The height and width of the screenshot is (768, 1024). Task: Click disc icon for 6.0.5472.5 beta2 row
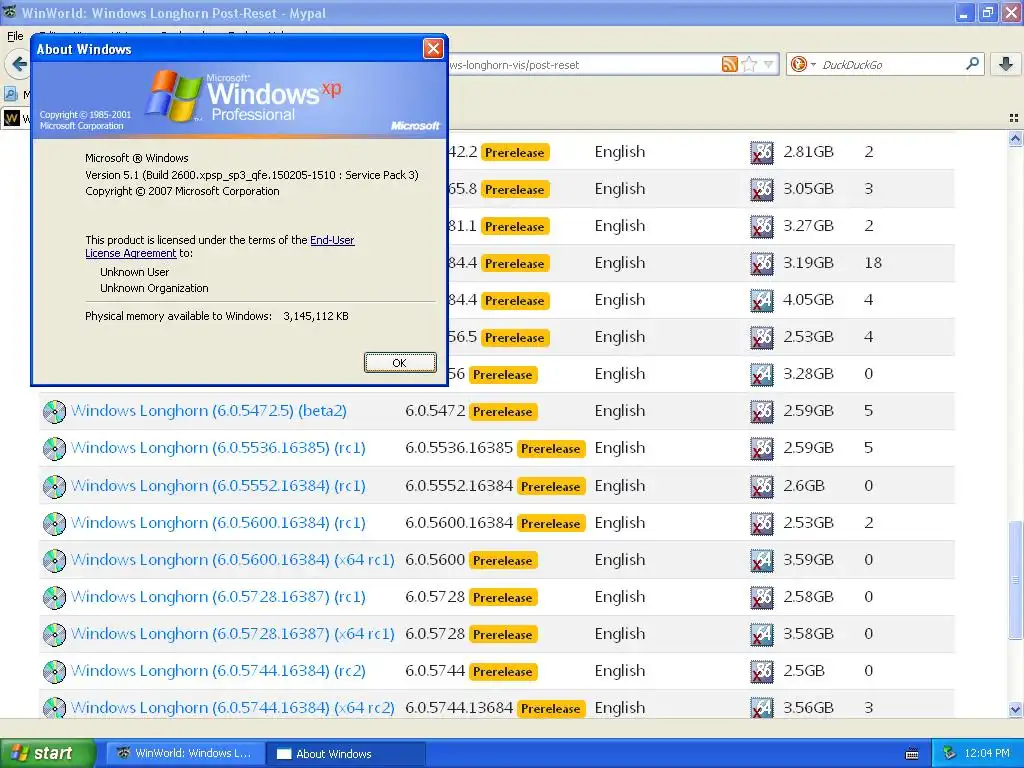coord(54,411)
